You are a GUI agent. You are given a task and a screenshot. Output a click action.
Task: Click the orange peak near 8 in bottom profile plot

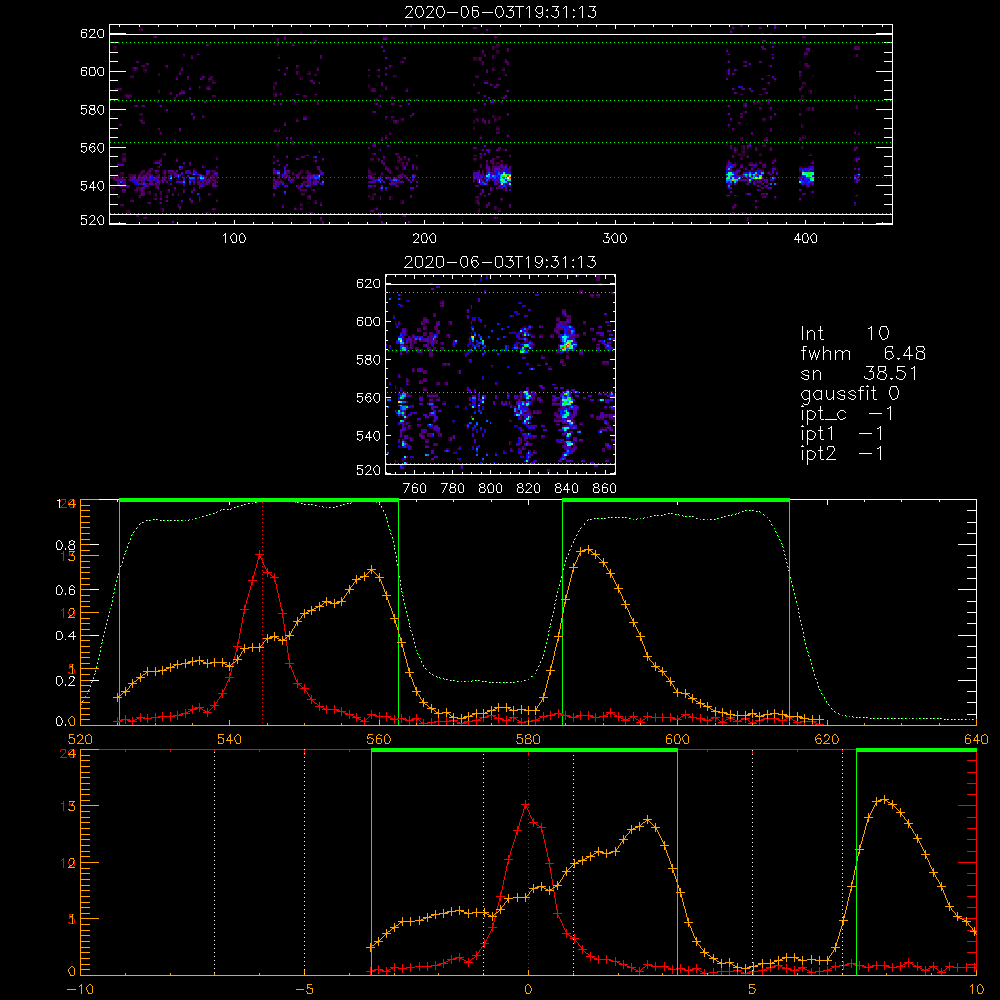pos(884,799)
